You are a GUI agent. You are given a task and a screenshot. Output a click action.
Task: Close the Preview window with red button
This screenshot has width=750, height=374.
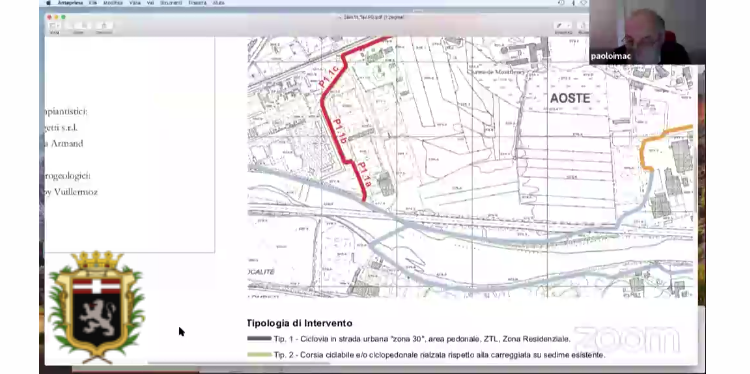pos(49,17)
